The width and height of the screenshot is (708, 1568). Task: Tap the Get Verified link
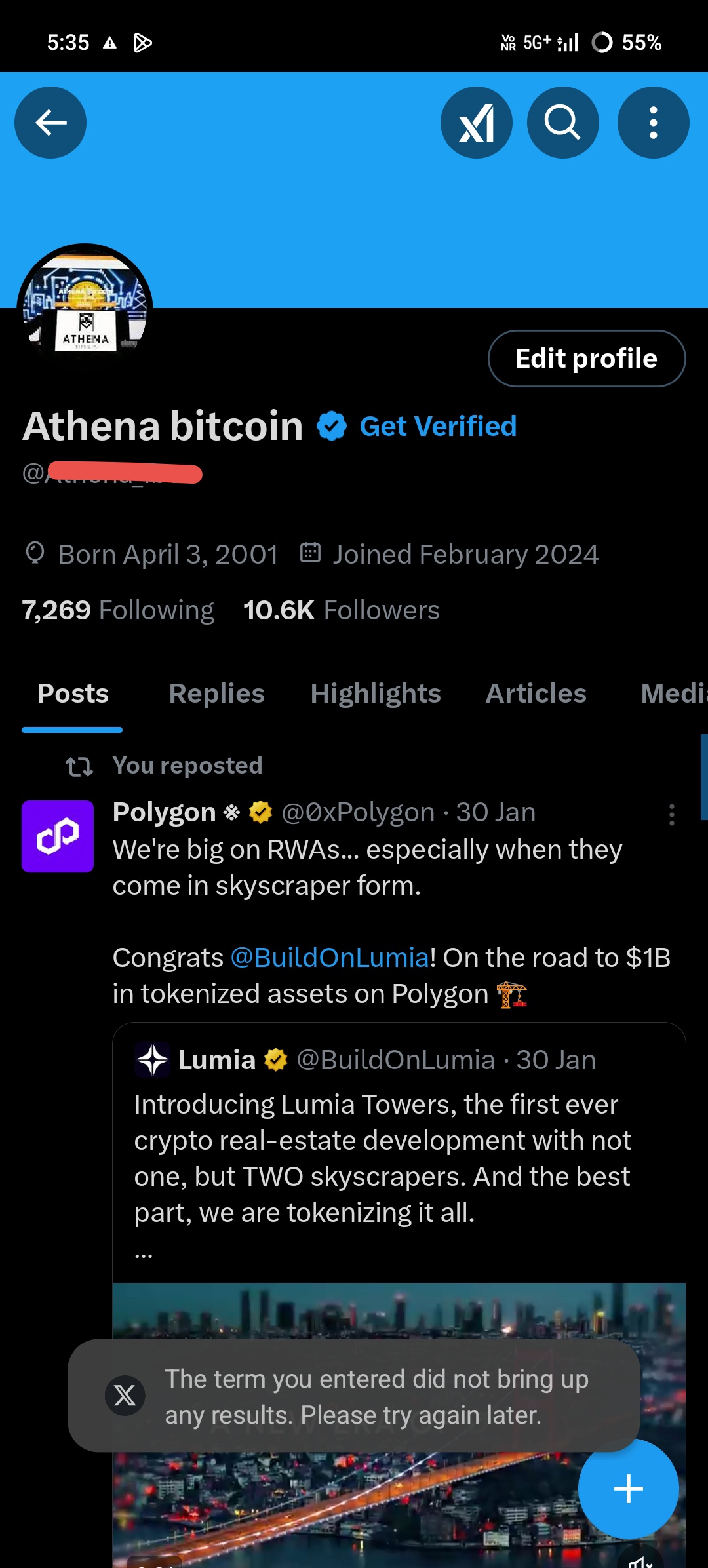click(438, 427)
